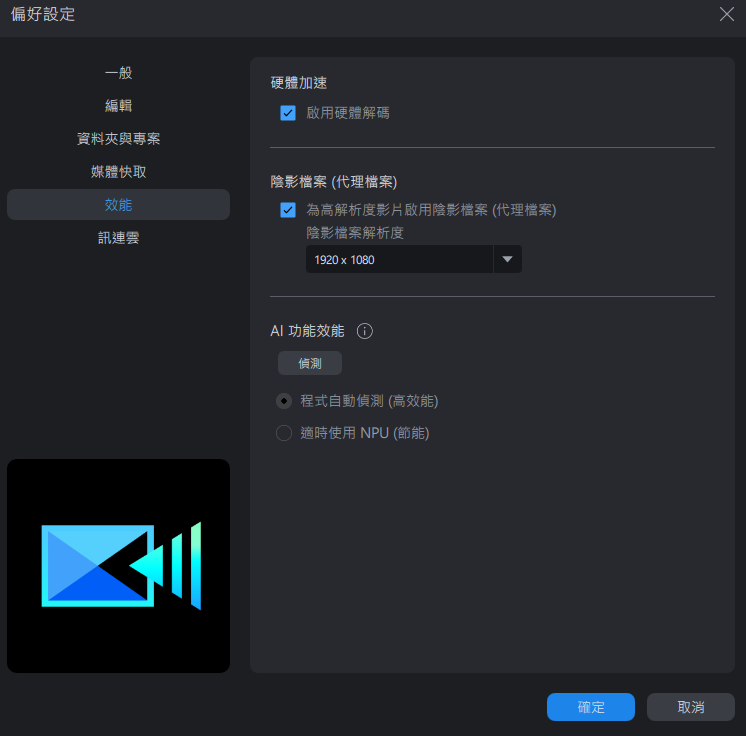The height and width of the screenshot is (736, 746).
Task: Click the AI 功能效能 heading text
Action: [x=307, y=331]
